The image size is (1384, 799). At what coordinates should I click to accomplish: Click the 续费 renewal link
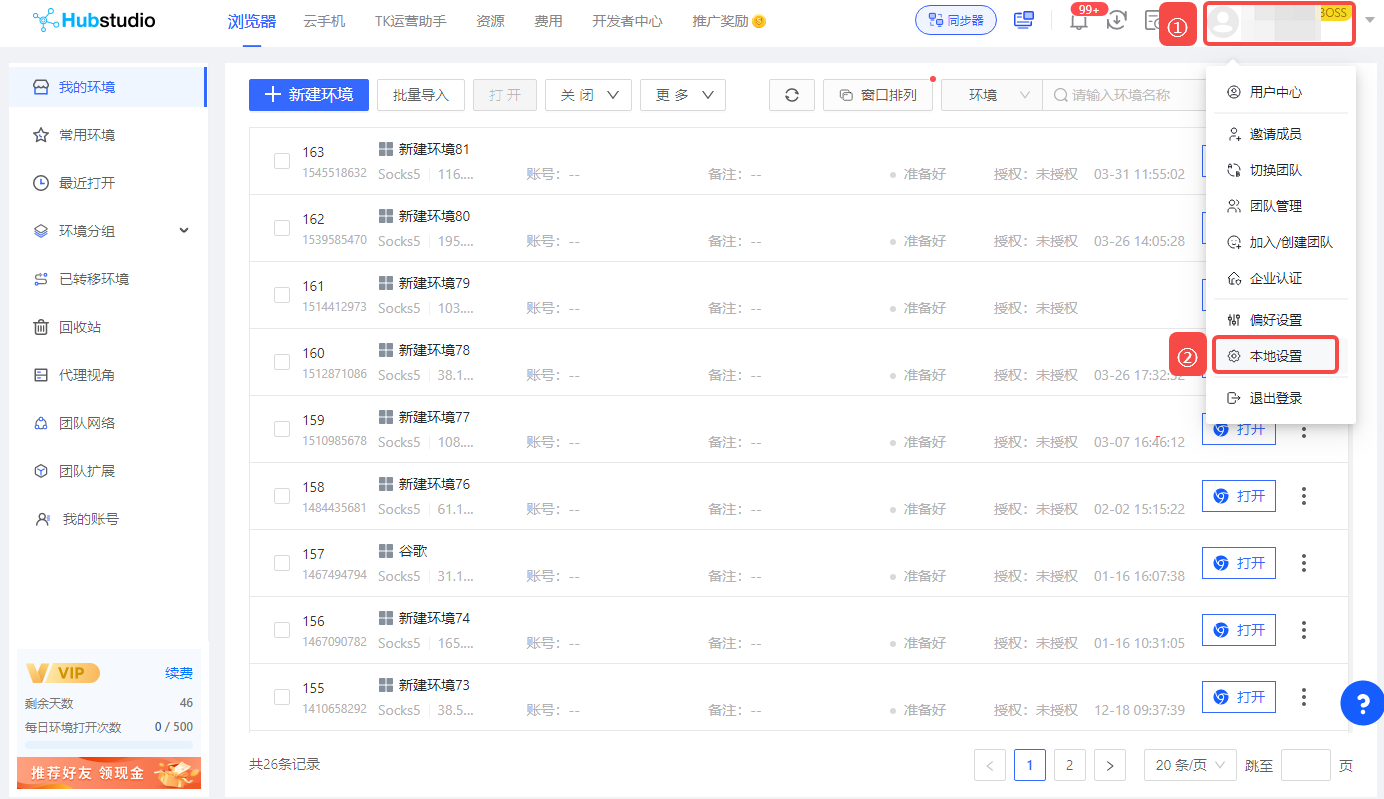click(179, 673)
